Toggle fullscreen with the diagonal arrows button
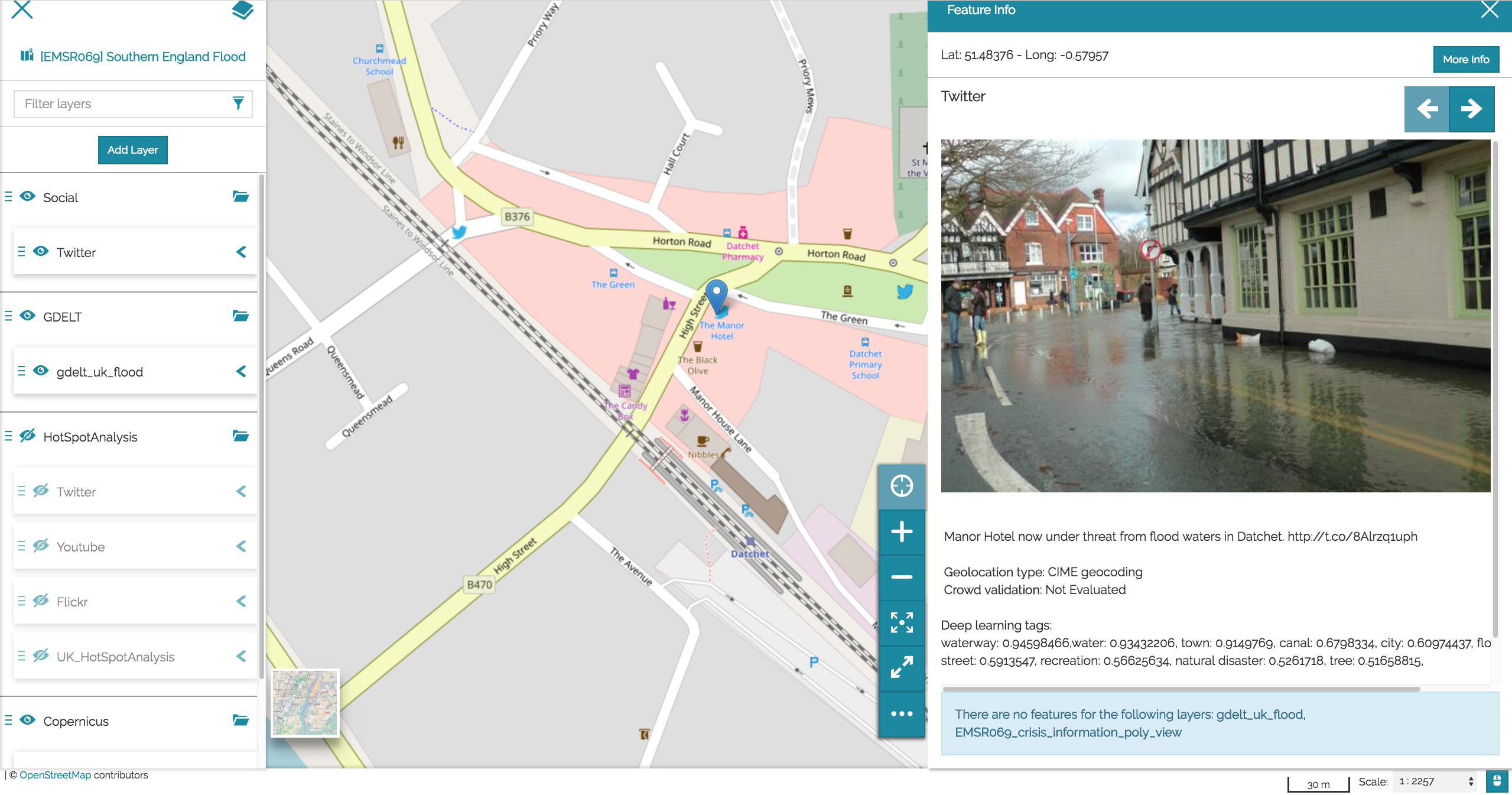 pos(902,668)
